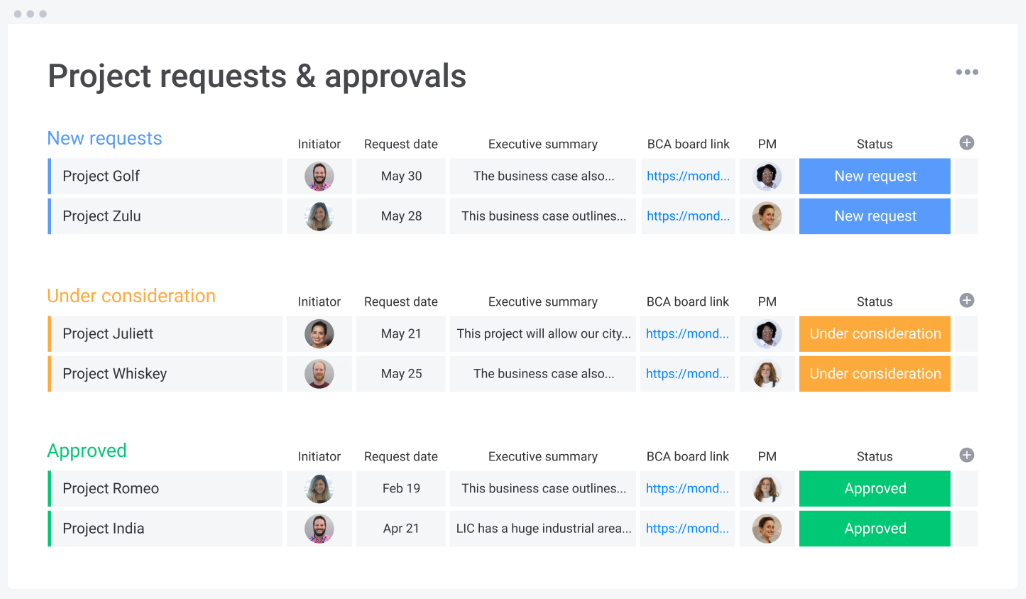Sort by the Request date column header
1026x599 pixels.
pyautogui.click(x=400, y=143)
